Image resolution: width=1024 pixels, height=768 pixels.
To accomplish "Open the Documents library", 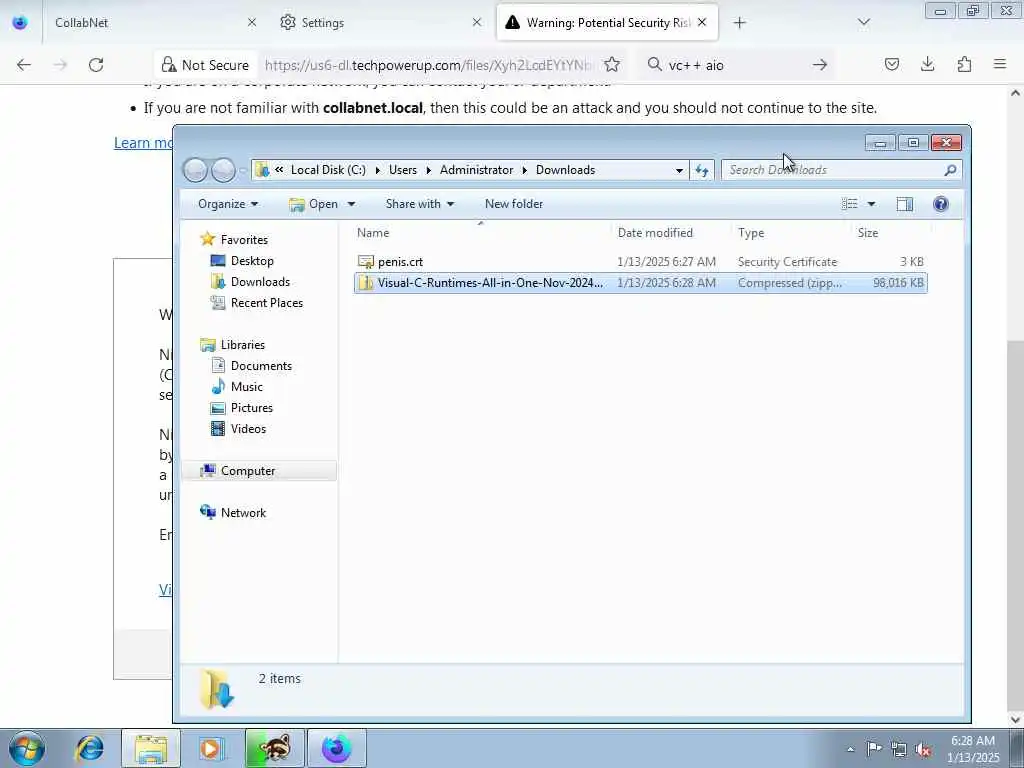I will pos(261,366).
